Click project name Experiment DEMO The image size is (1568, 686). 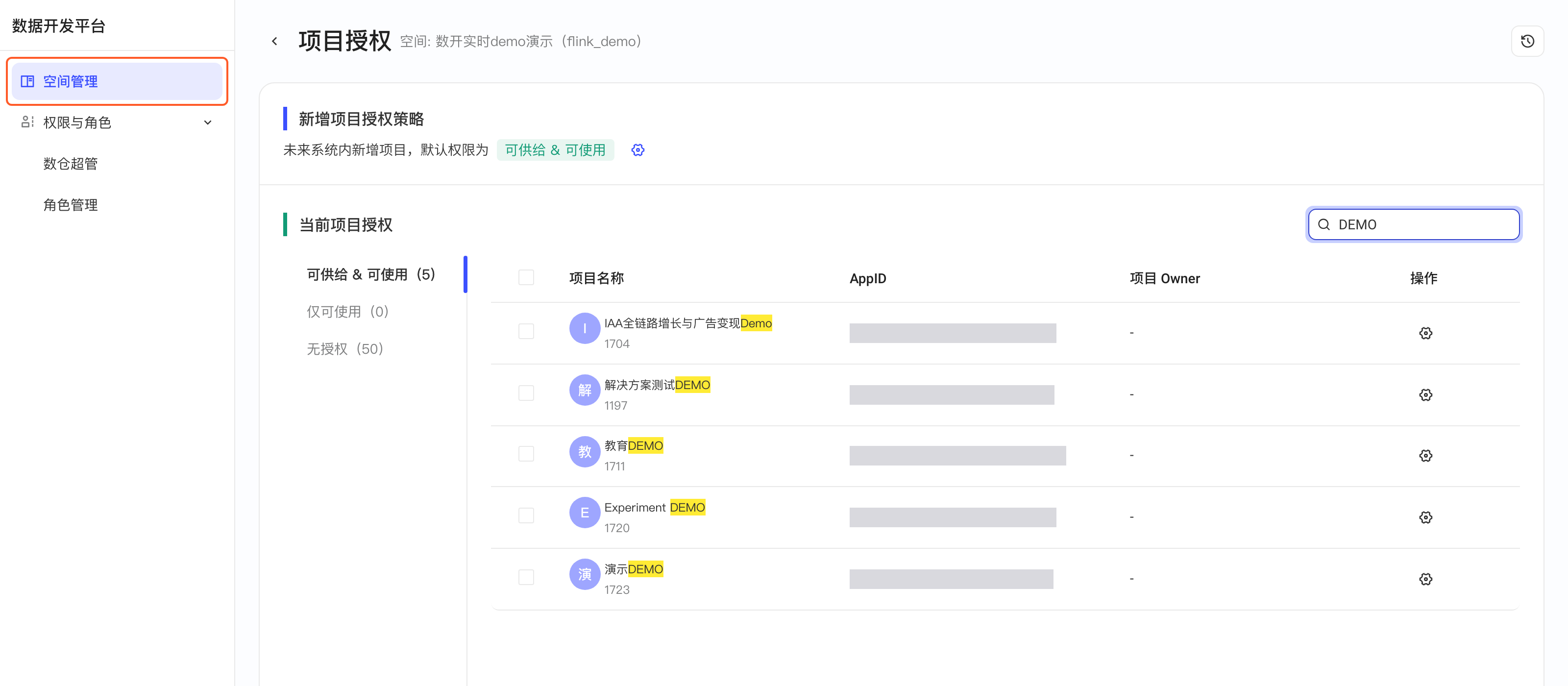pos(655,507)
